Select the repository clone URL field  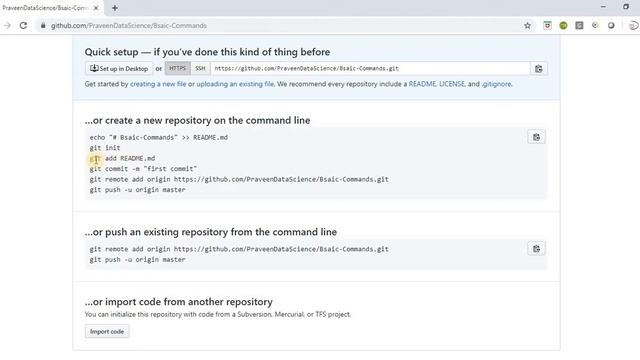pos(370,68)
